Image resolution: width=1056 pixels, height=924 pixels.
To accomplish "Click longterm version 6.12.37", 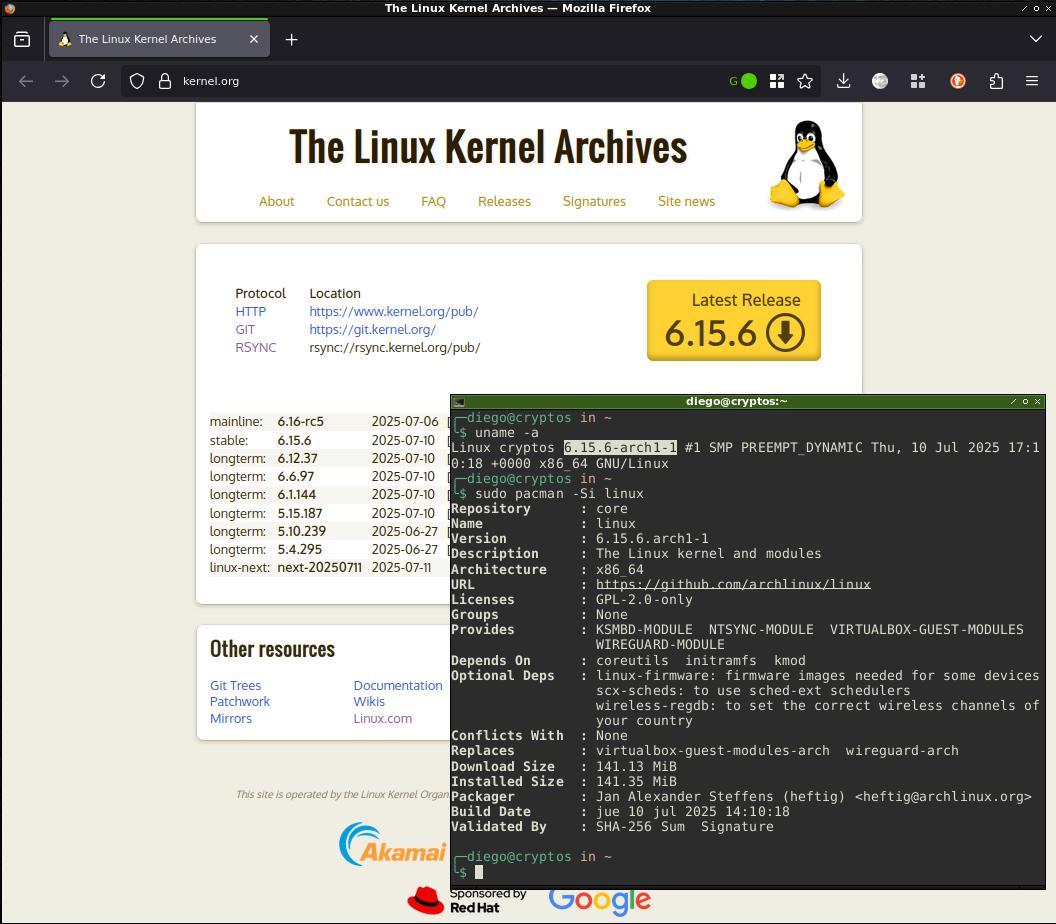I will pyautogui.click(x=297, y=459).
